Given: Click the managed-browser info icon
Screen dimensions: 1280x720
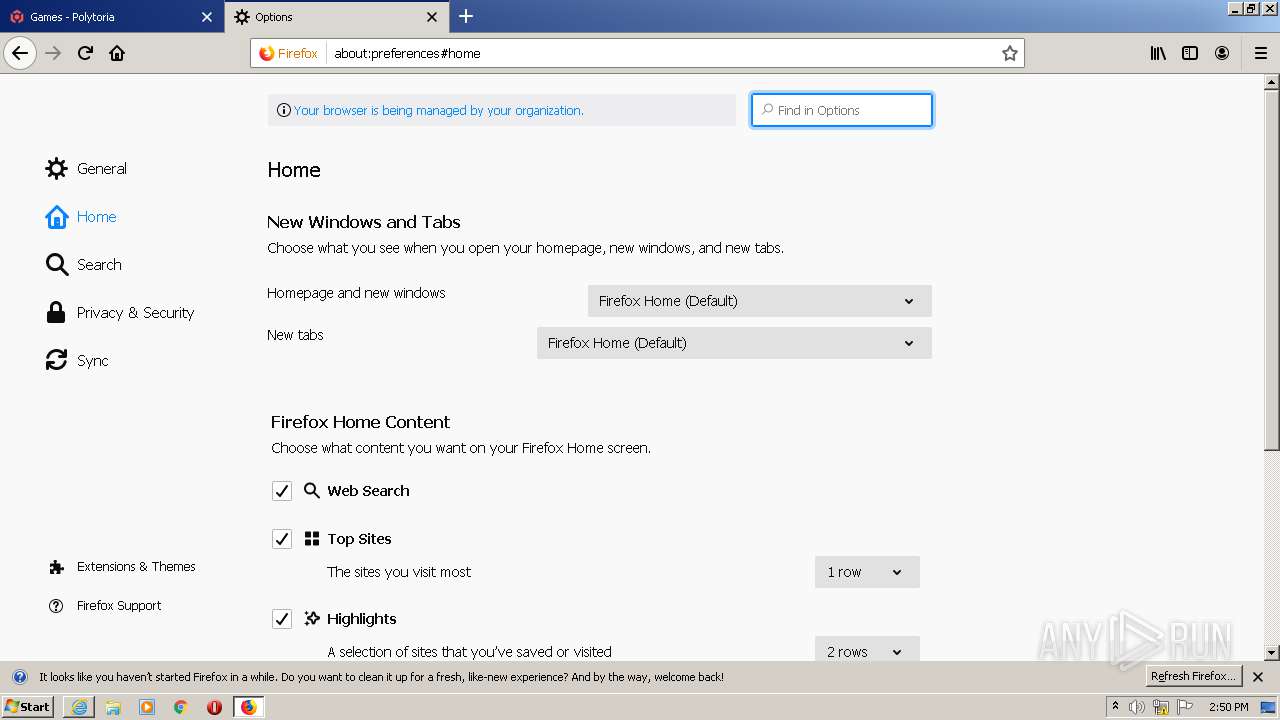Looking at the screenshot, I should 284,110.
